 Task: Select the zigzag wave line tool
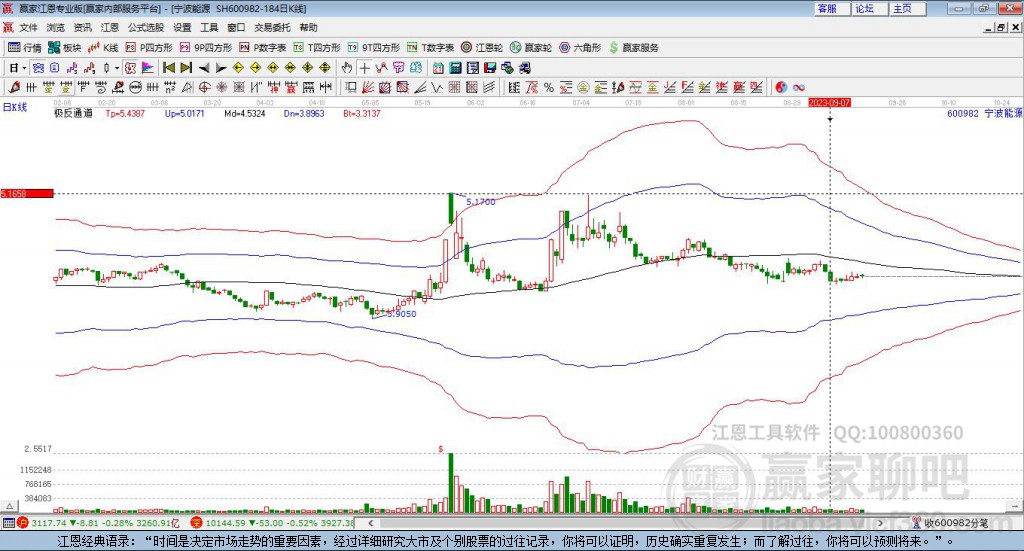click(x=437, y=87)
